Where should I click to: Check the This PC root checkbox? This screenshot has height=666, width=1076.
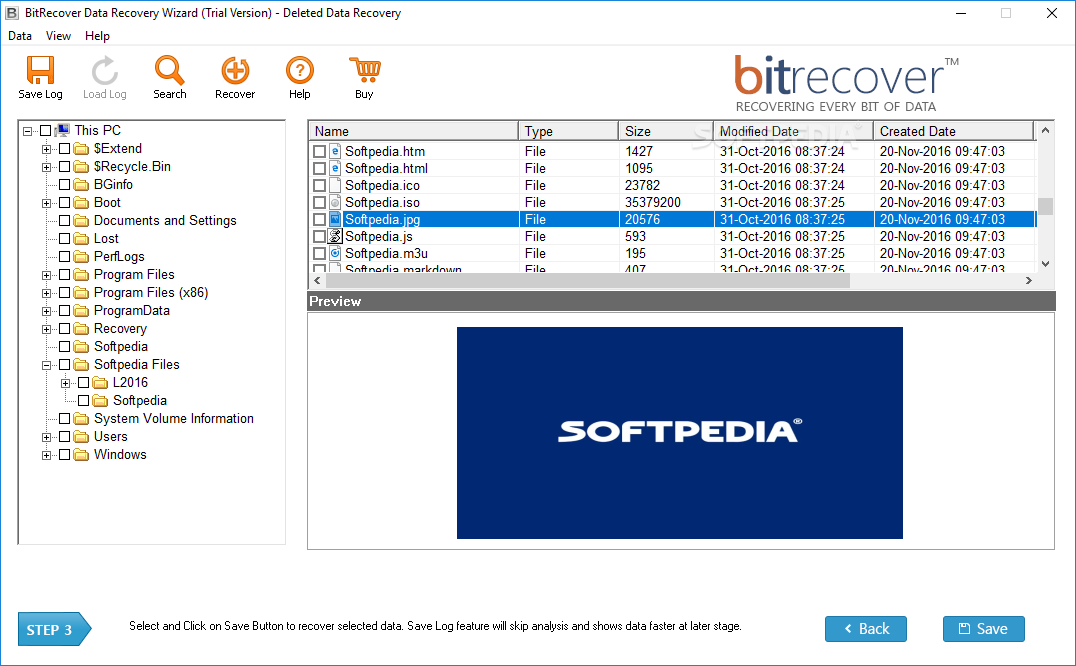pyautogui.click(x=45, y=130)
